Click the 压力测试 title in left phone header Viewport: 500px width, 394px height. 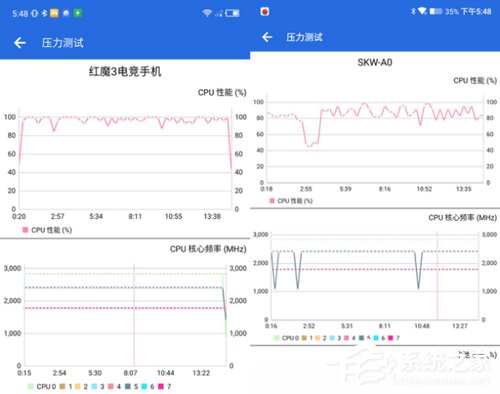[x=62, y=43]
